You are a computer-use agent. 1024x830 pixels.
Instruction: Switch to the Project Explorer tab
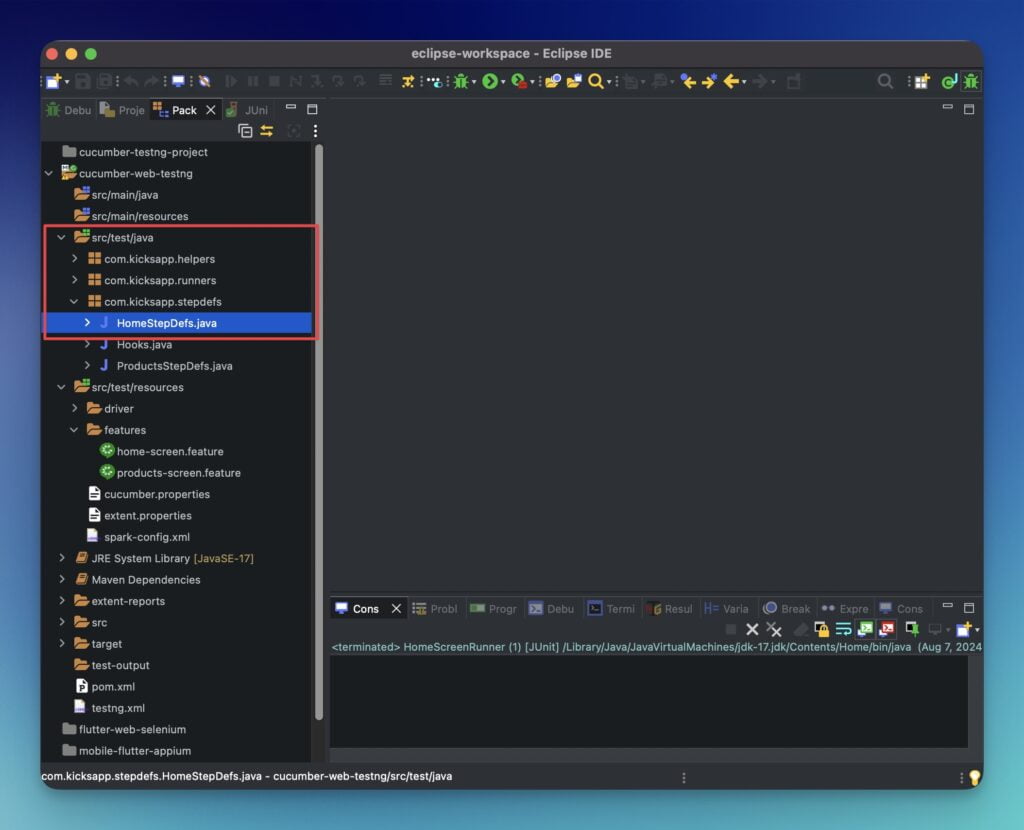coord(123,110)
